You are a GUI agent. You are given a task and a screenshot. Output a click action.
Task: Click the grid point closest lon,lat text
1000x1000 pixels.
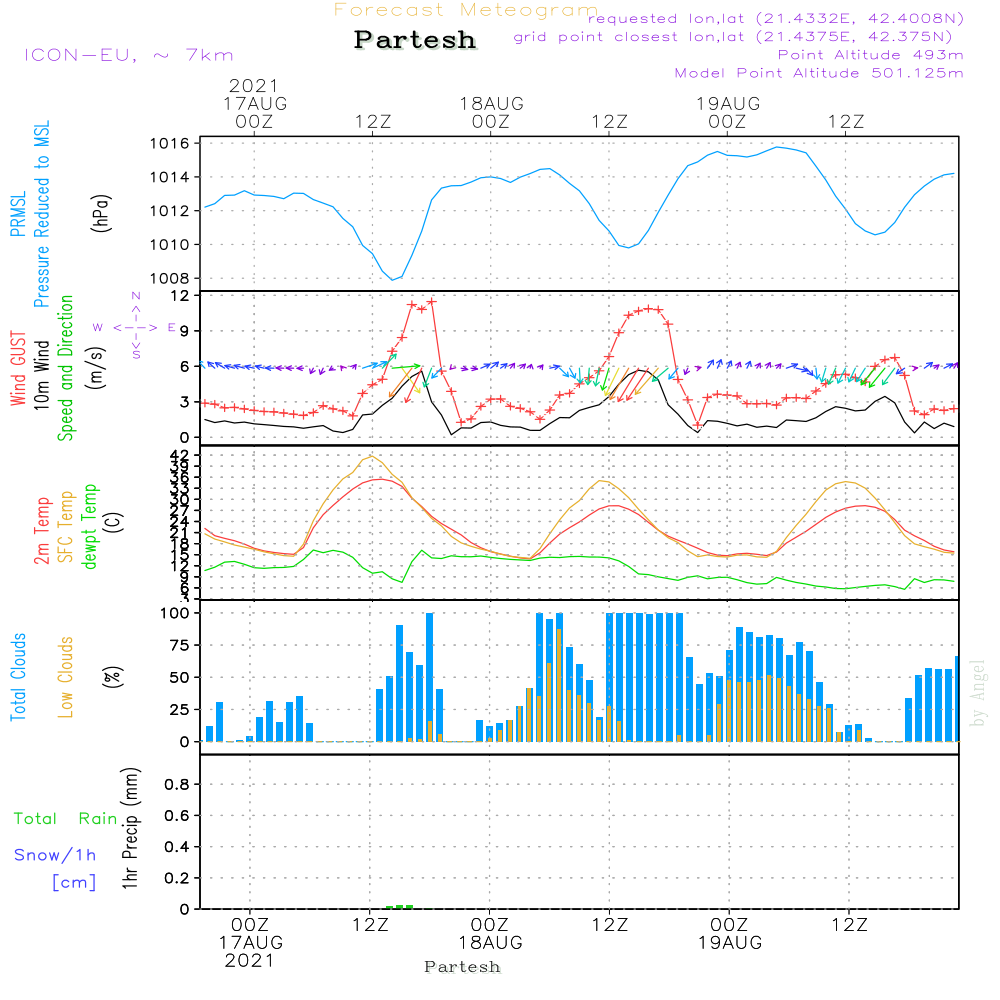(733, 36)
